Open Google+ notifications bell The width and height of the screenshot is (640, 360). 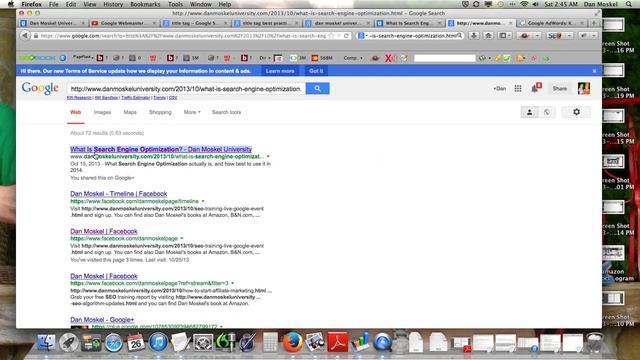(536, 88)
